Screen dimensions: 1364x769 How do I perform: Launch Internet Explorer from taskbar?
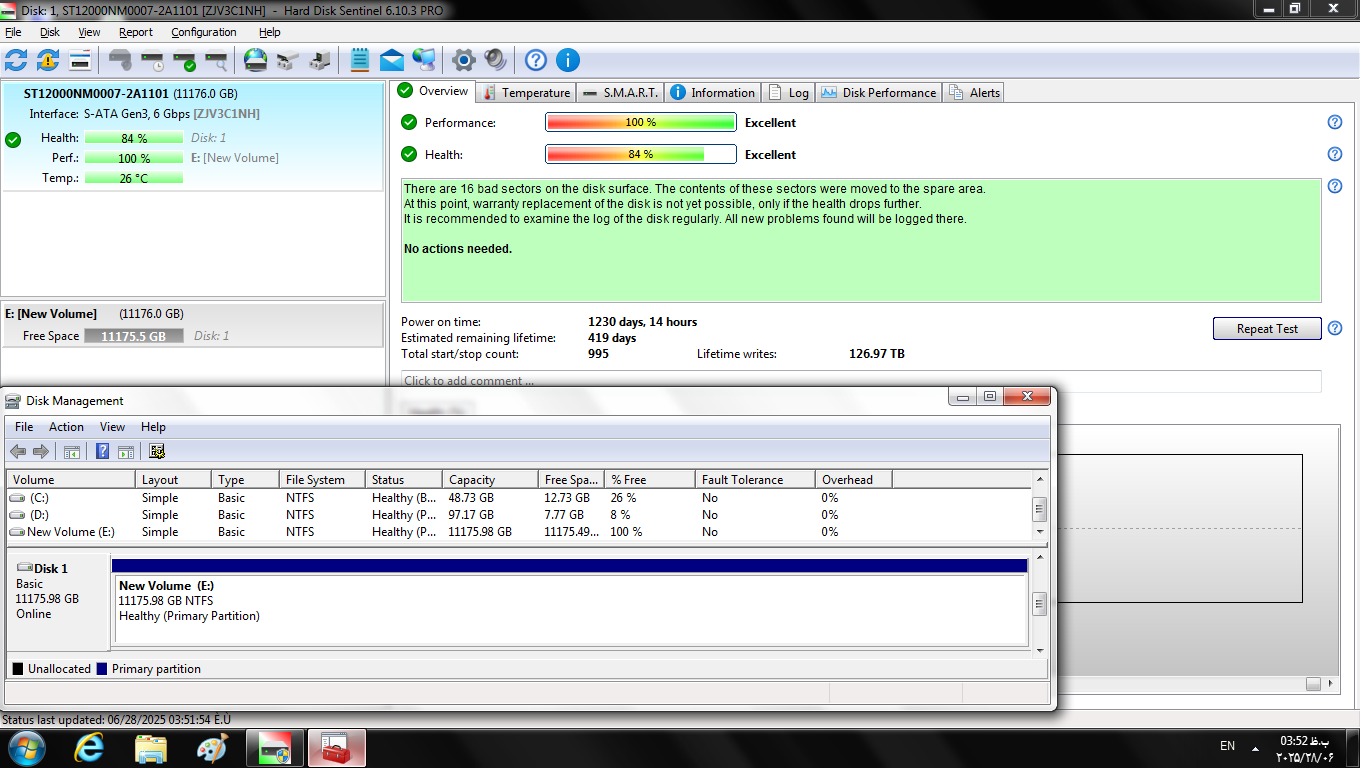coord(89,747)
